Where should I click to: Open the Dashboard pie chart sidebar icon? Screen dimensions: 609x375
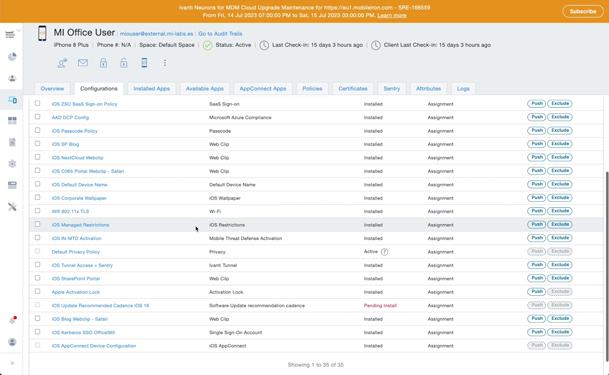point(12,57)
